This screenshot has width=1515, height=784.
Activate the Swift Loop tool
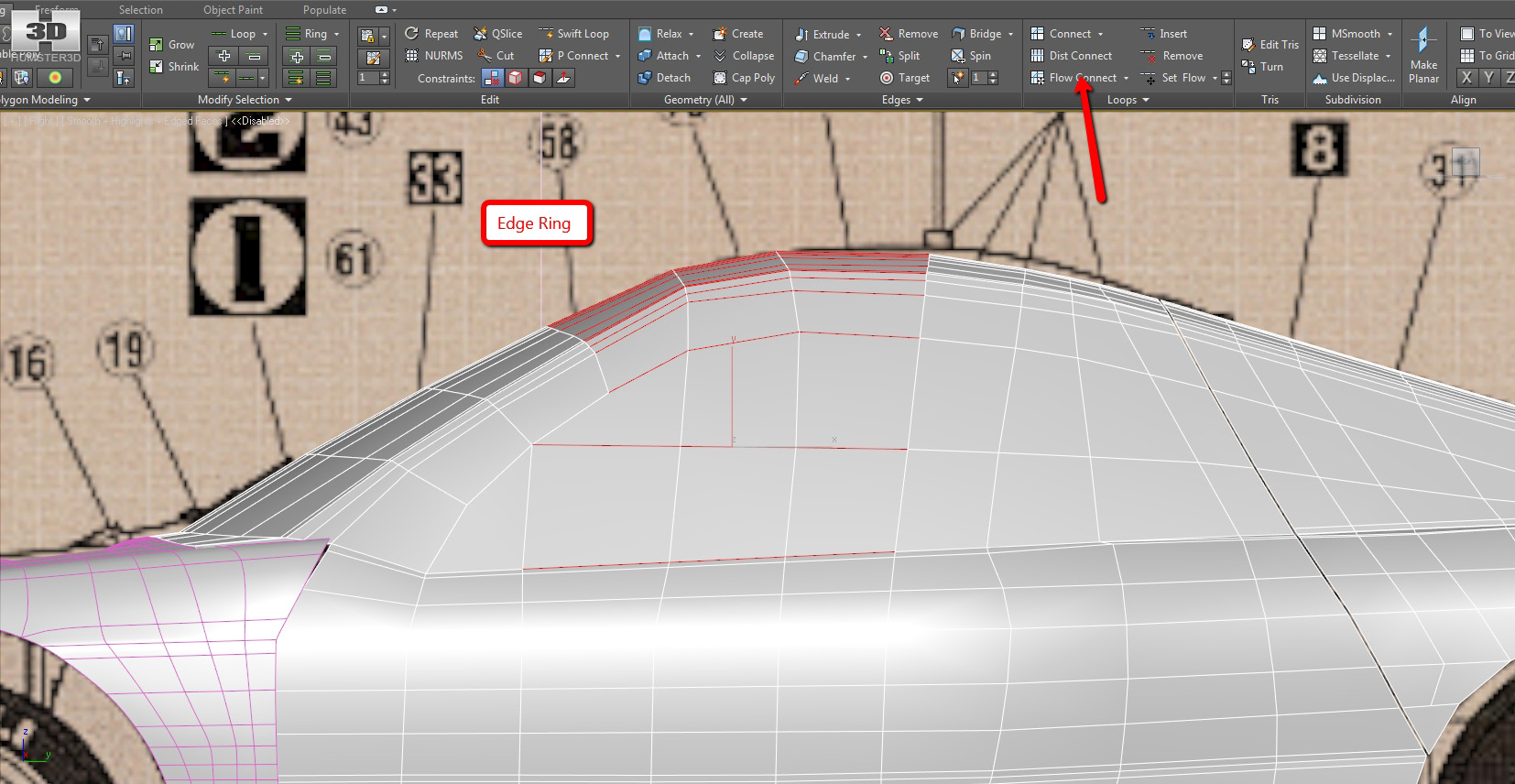pos(573,34)
